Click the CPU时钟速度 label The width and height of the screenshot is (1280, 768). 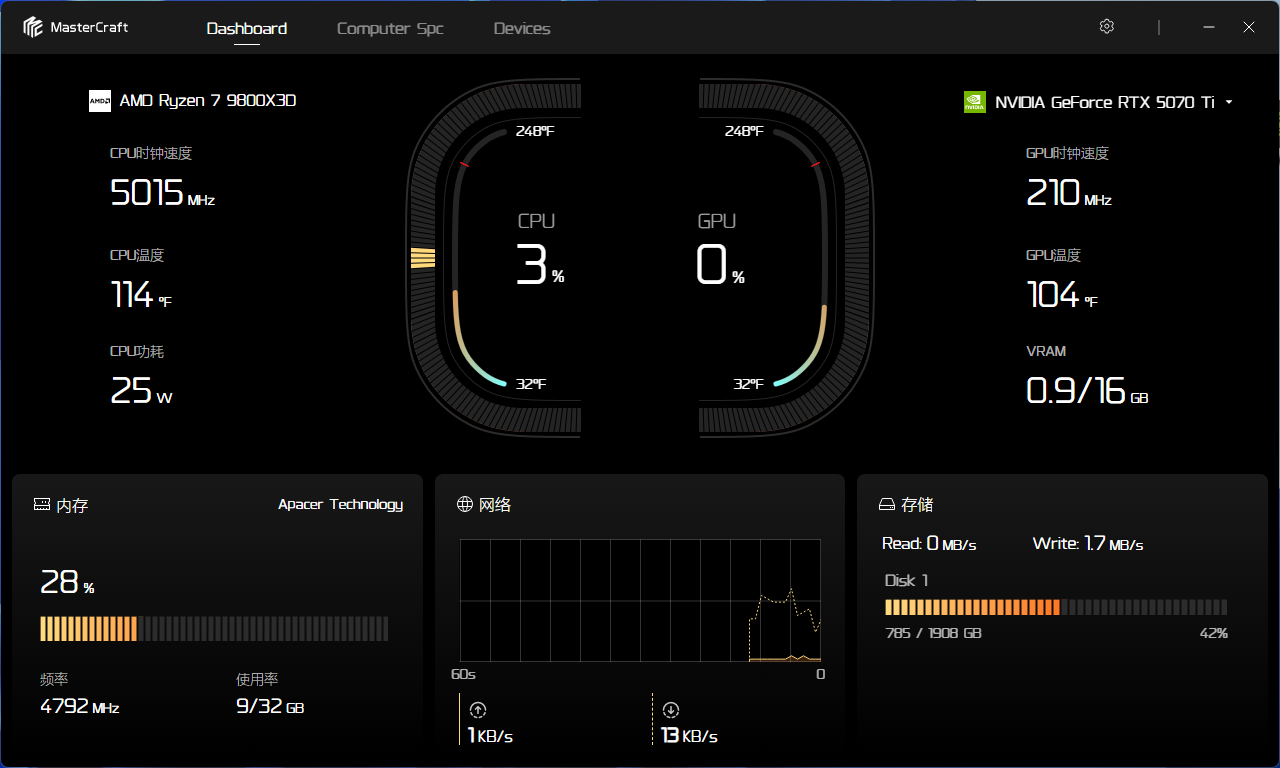click(x=151, y=153)
